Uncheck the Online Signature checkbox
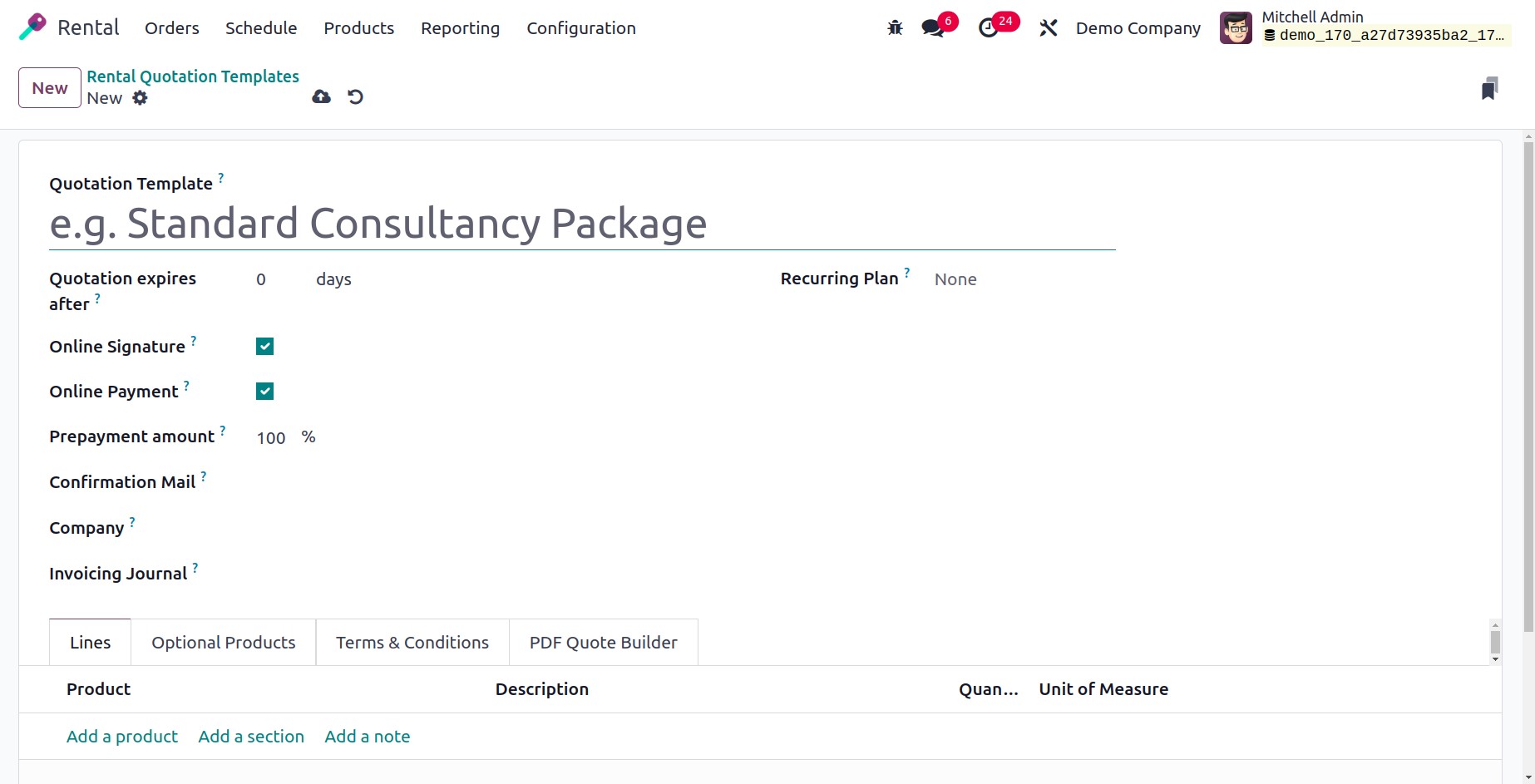1535x784 pixels. (264, 347)
